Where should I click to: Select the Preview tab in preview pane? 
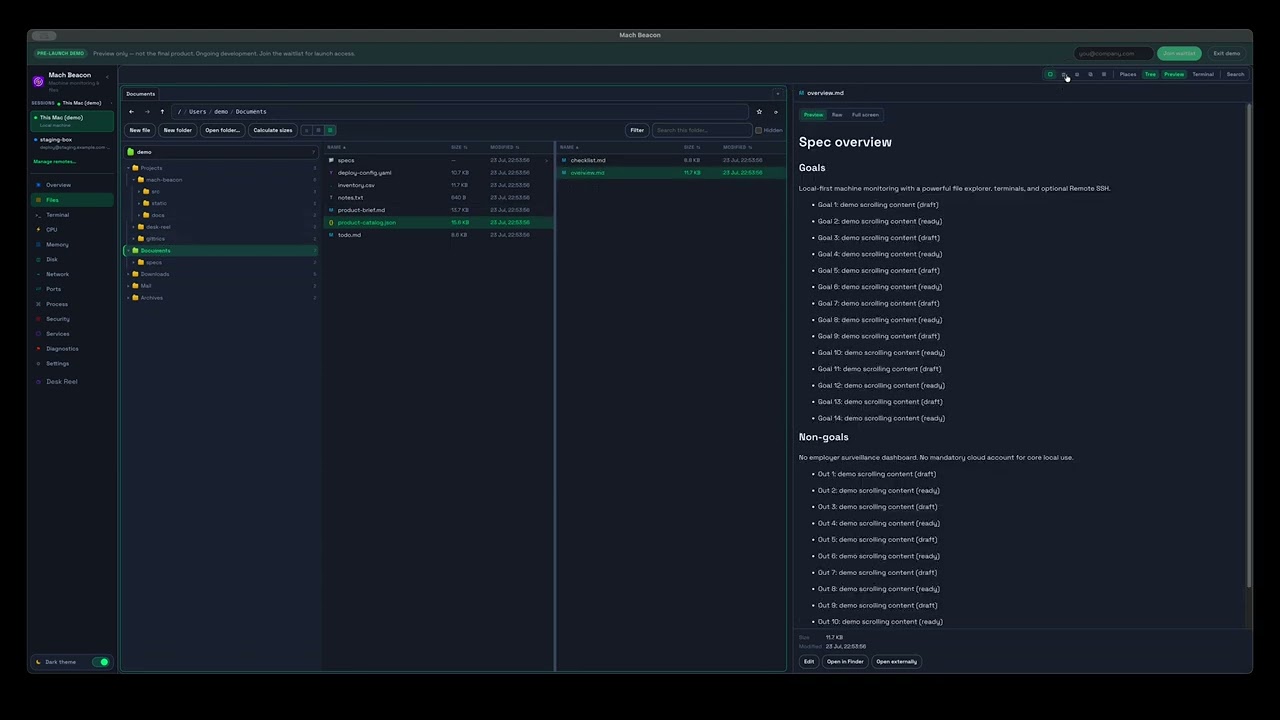(814, 115)
